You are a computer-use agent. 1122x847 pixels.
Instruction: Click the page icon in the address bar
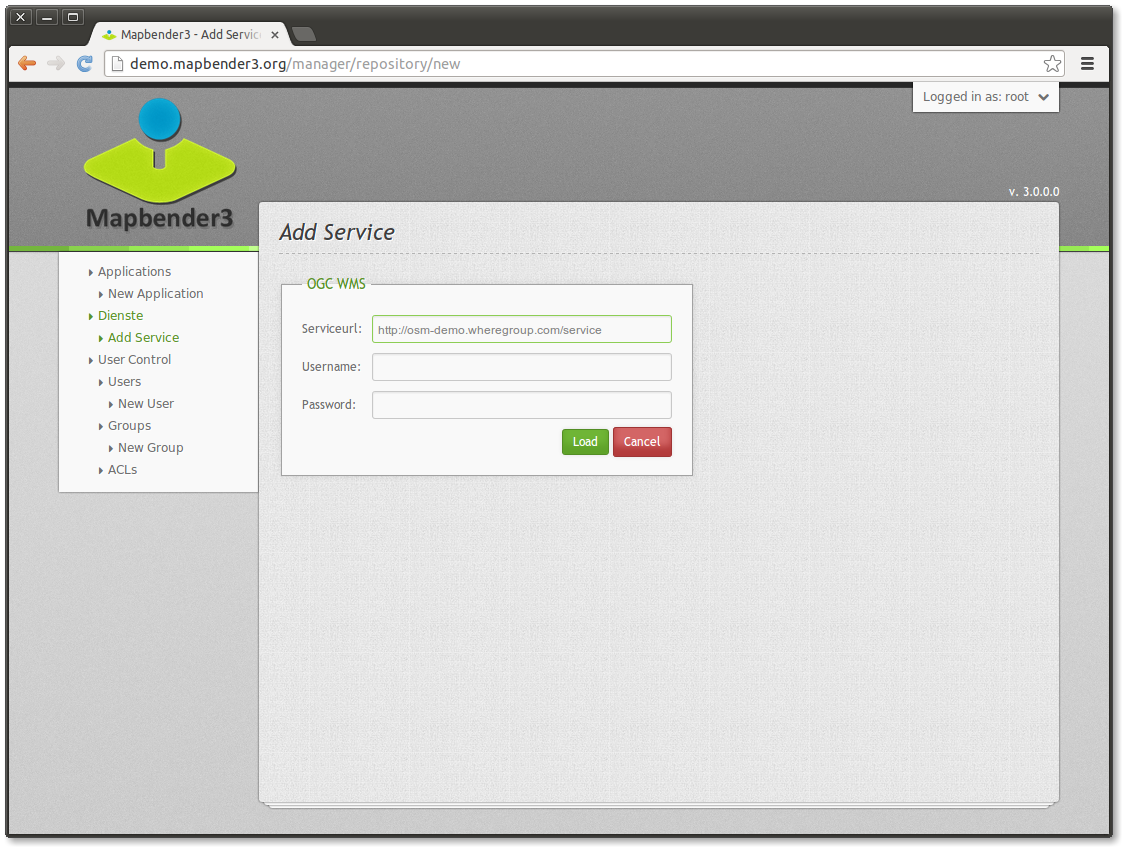pos(117,64)
